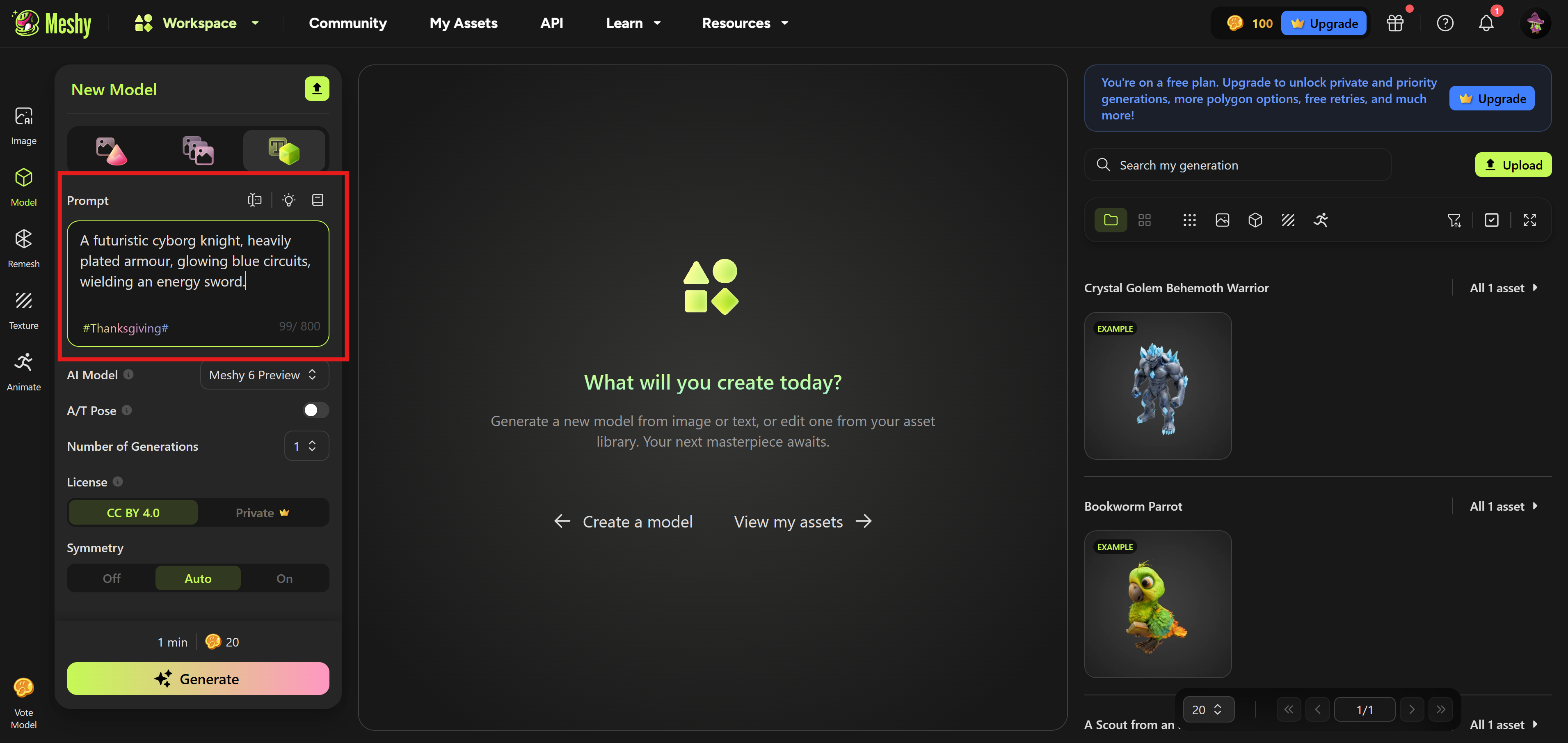Set Symmetry to Off
This screenshot has height=743, width=1568.
click(x=112, y=578)
